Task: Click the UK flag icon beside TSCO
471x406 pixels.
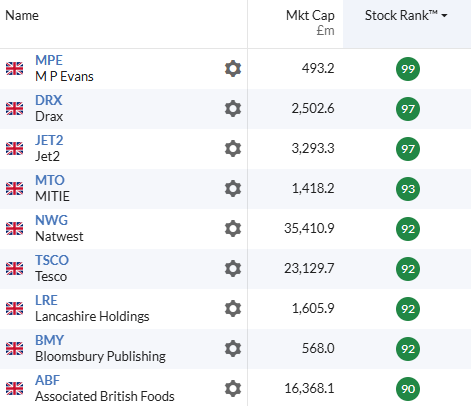Action: 15,269
